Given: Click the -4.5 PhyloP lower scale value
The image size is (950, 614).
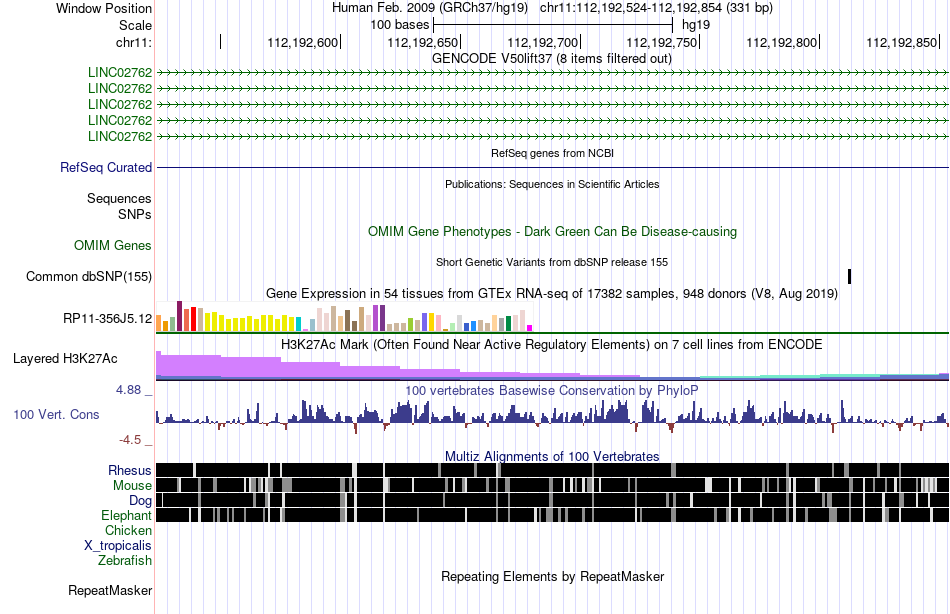Looking at the screenshot, I should (x=130, y=439).
